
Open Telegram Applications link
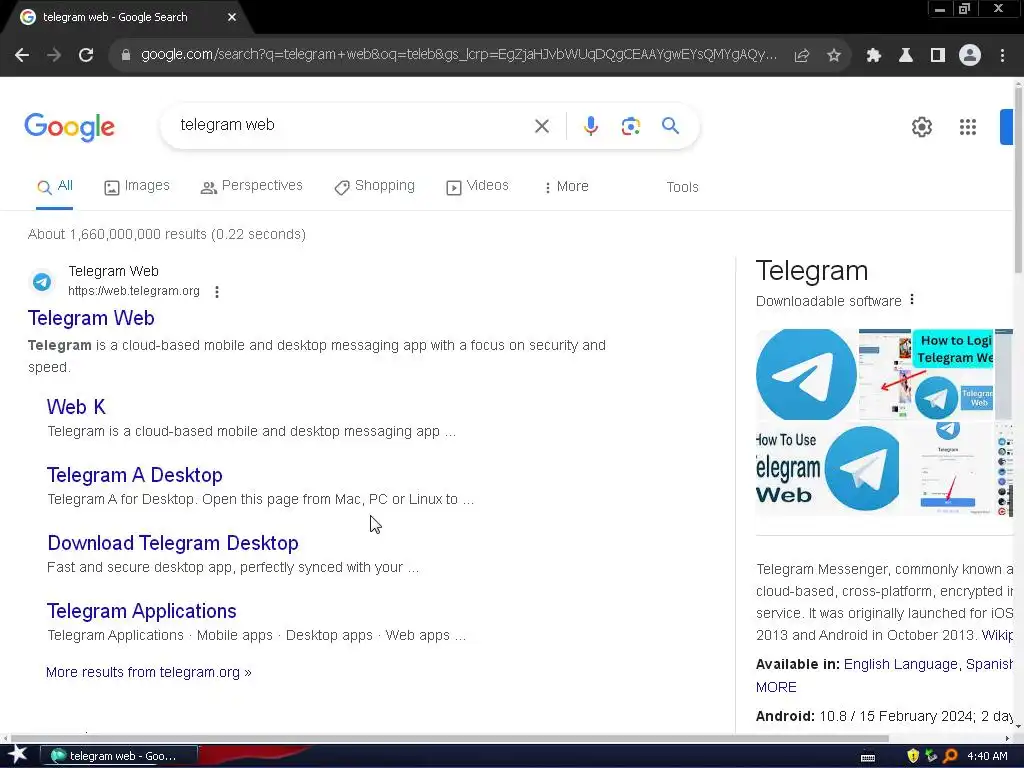[142, 611]
